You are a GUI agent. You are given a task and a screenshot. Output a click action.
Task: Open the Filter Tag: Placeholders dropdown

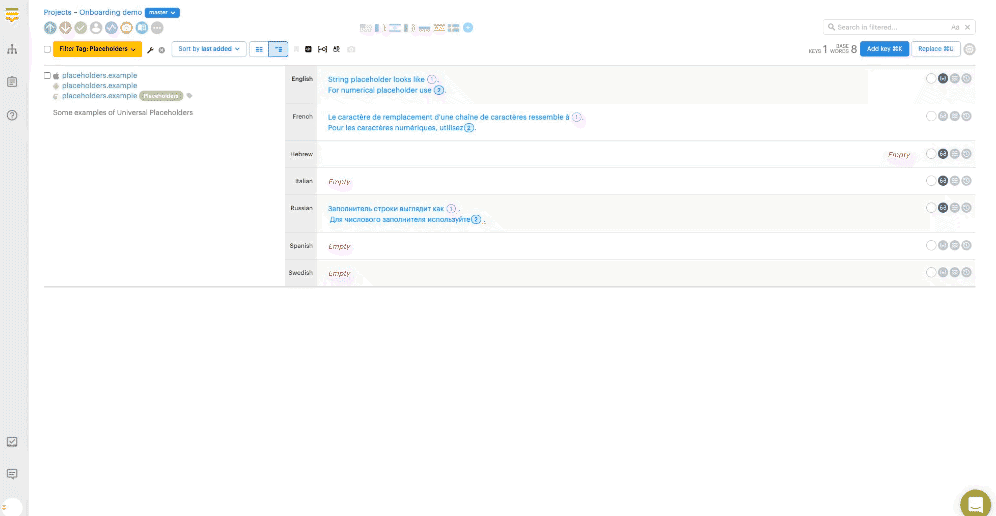[97, 49]
